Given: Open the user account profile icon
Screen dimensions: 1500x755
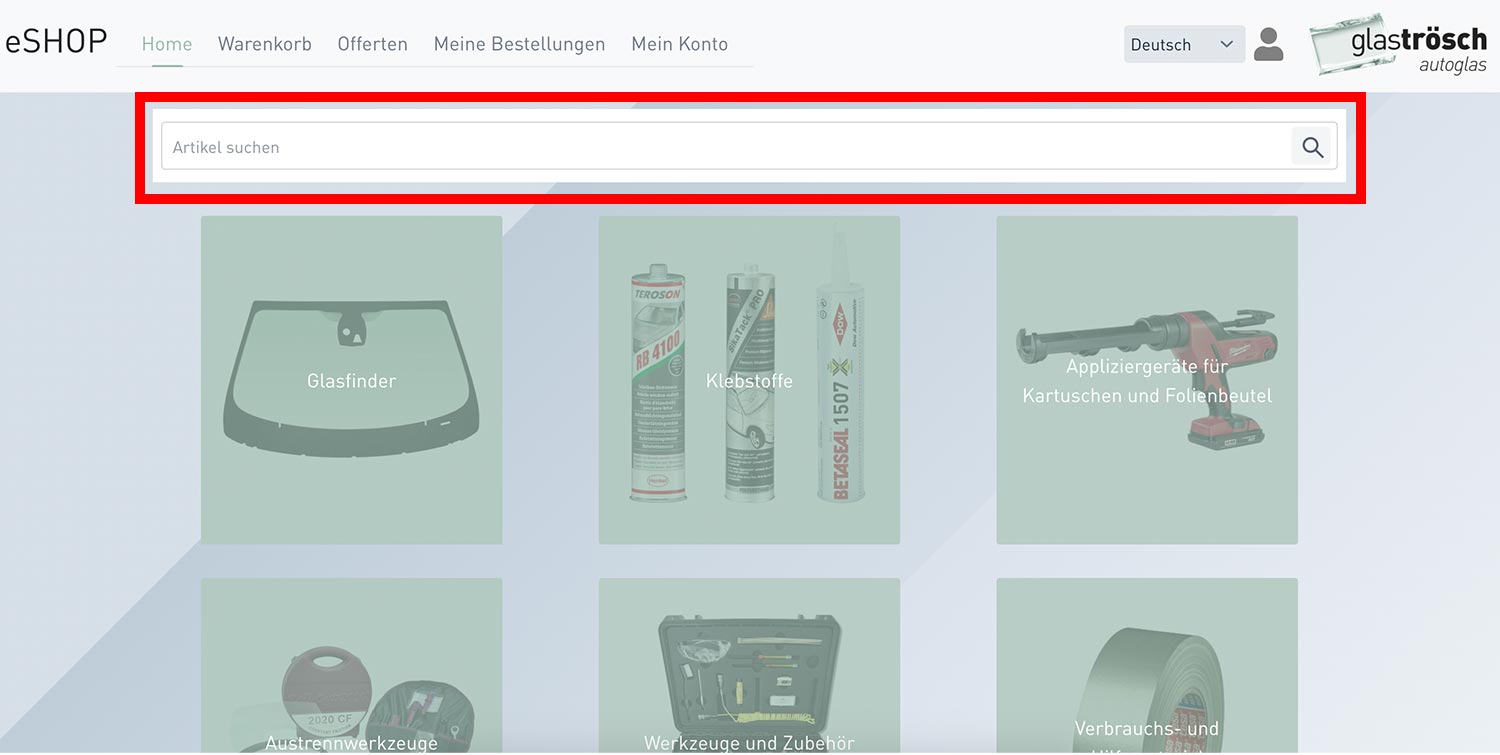Looking at the screenshot, I should 1268,44.
